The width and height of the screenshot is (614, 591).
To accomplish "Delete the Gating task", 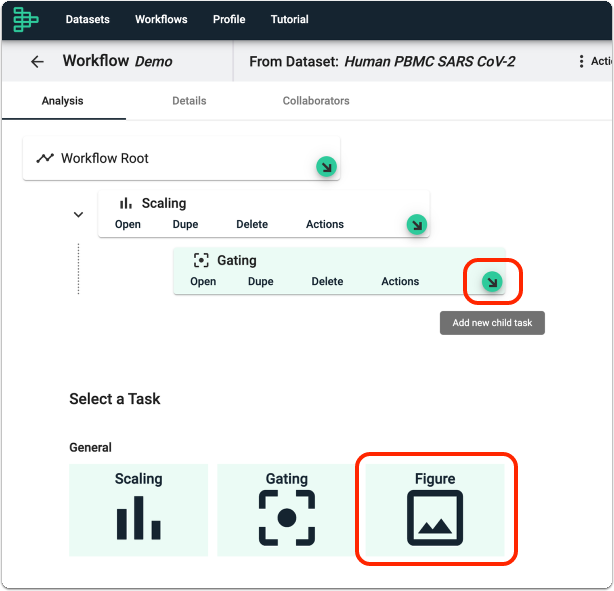I will tap(327, 281).
